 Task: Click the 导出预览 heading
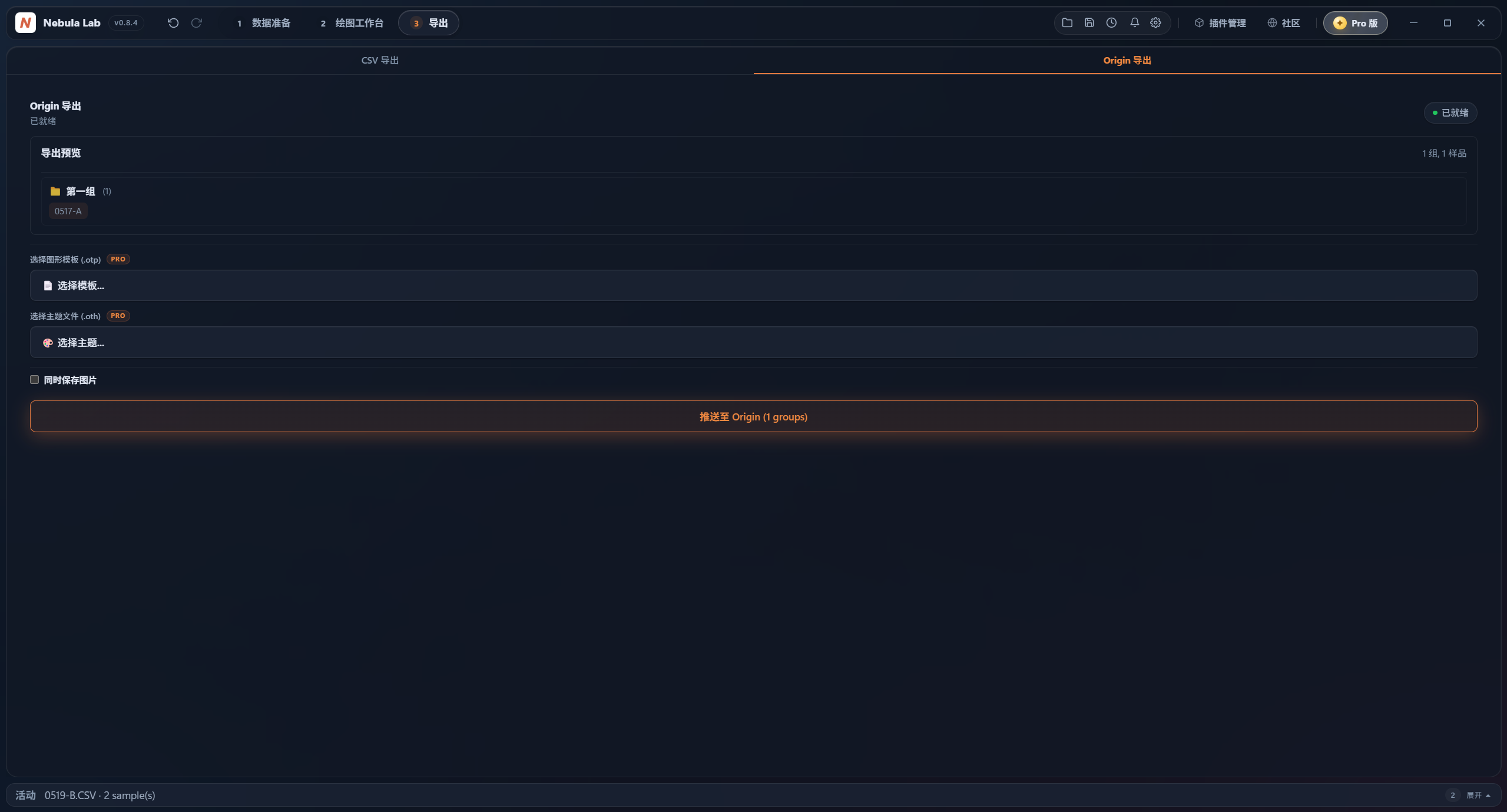pyautogui.click(x=61, y=153)
